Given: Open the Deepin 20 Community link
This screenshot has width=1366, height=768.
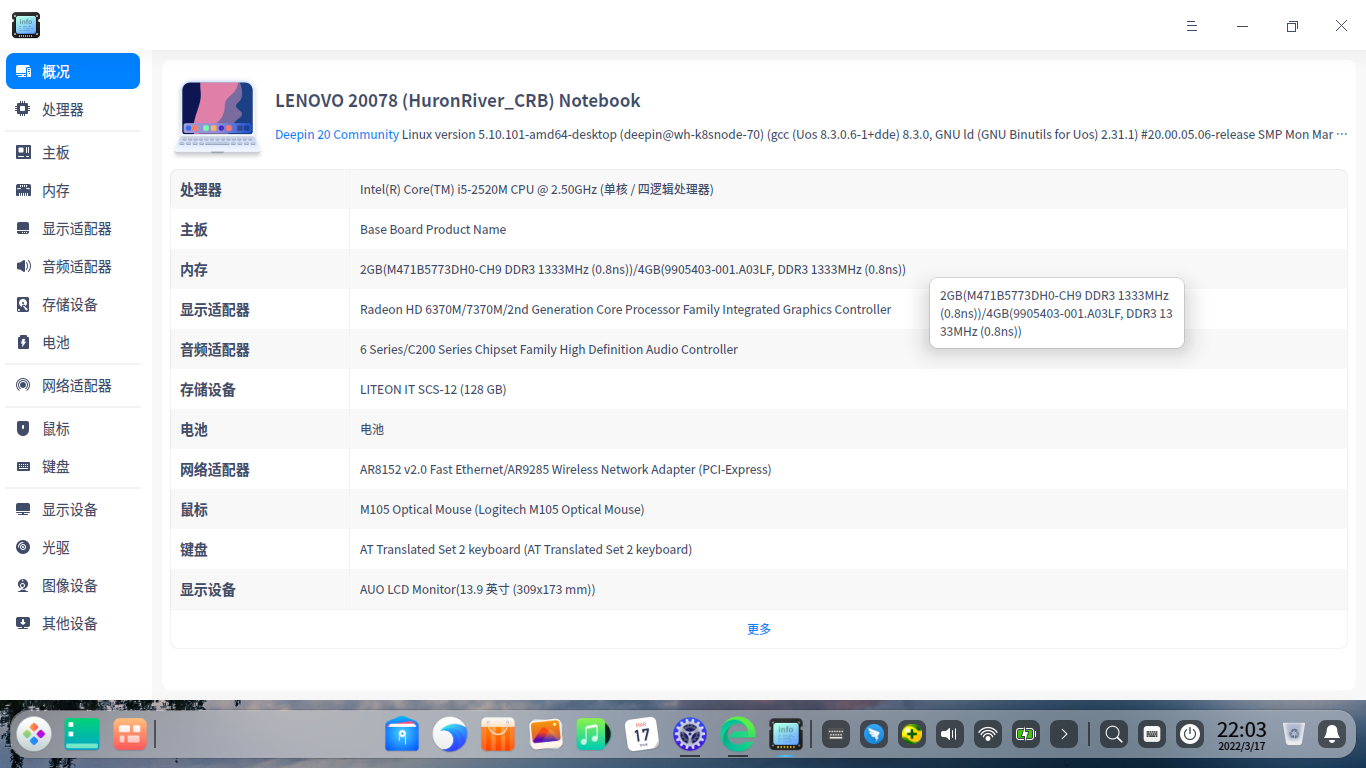Looking at the screenshot, I should pos(337,134).
